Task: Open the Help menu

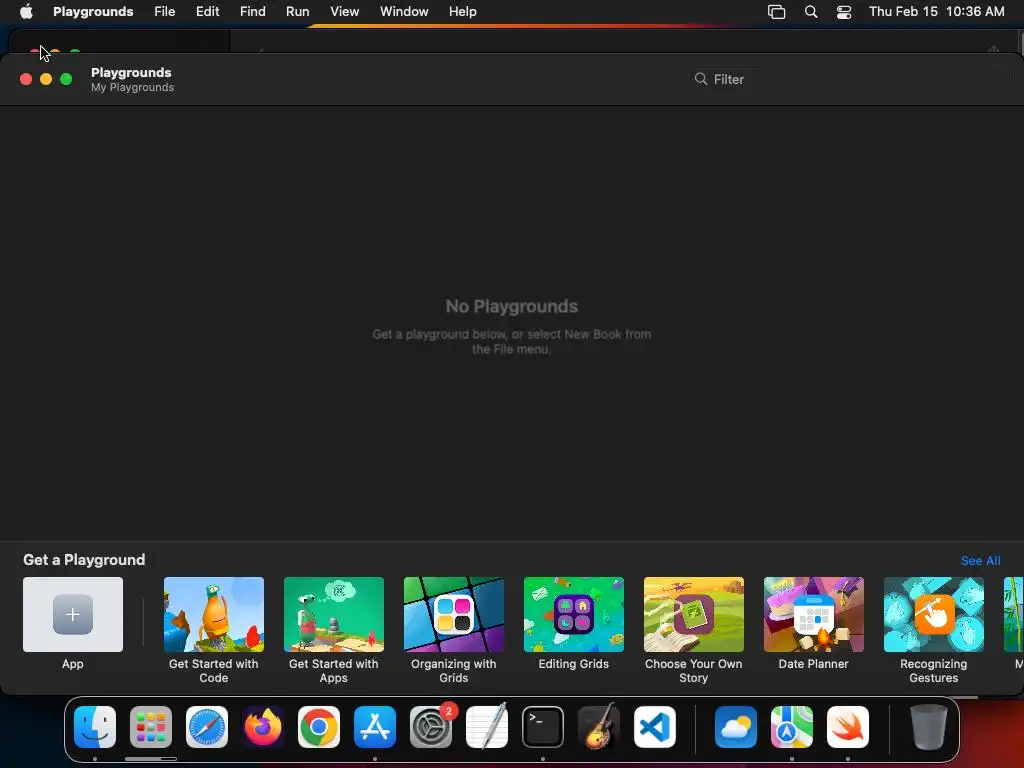Action: (x=462, y=11)
